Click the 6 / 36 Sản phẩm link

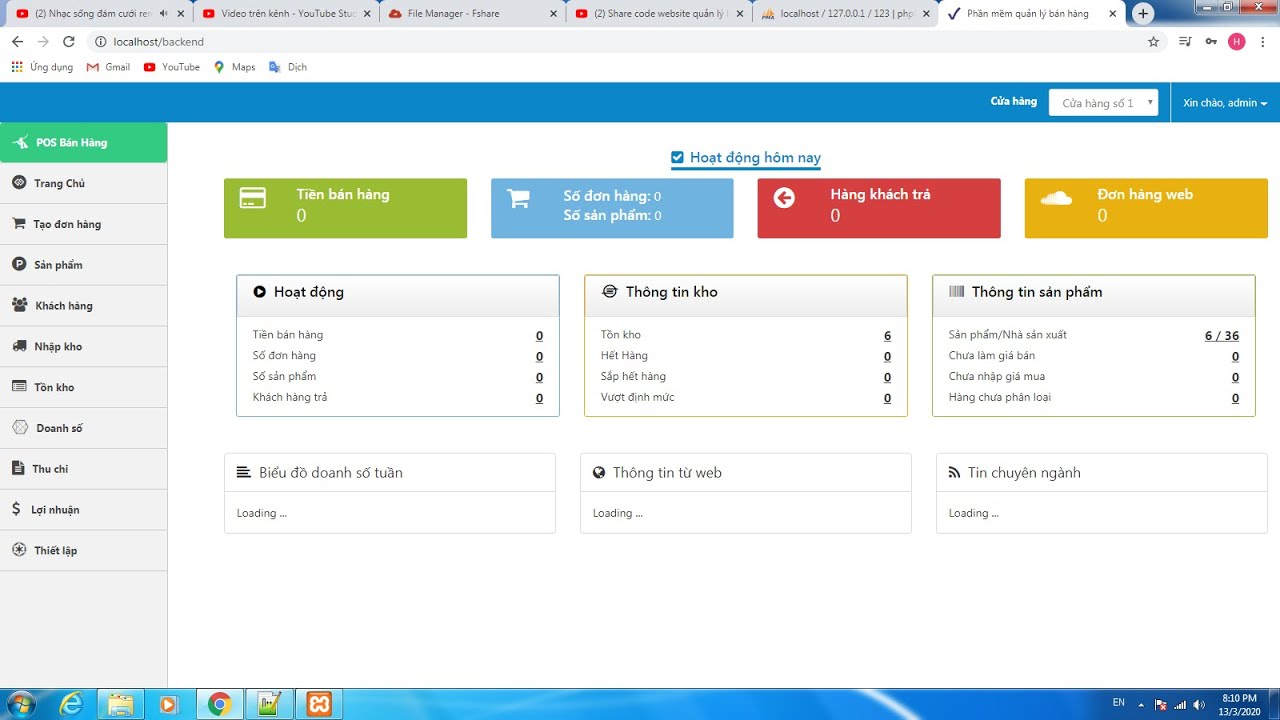coord(1221,335)
